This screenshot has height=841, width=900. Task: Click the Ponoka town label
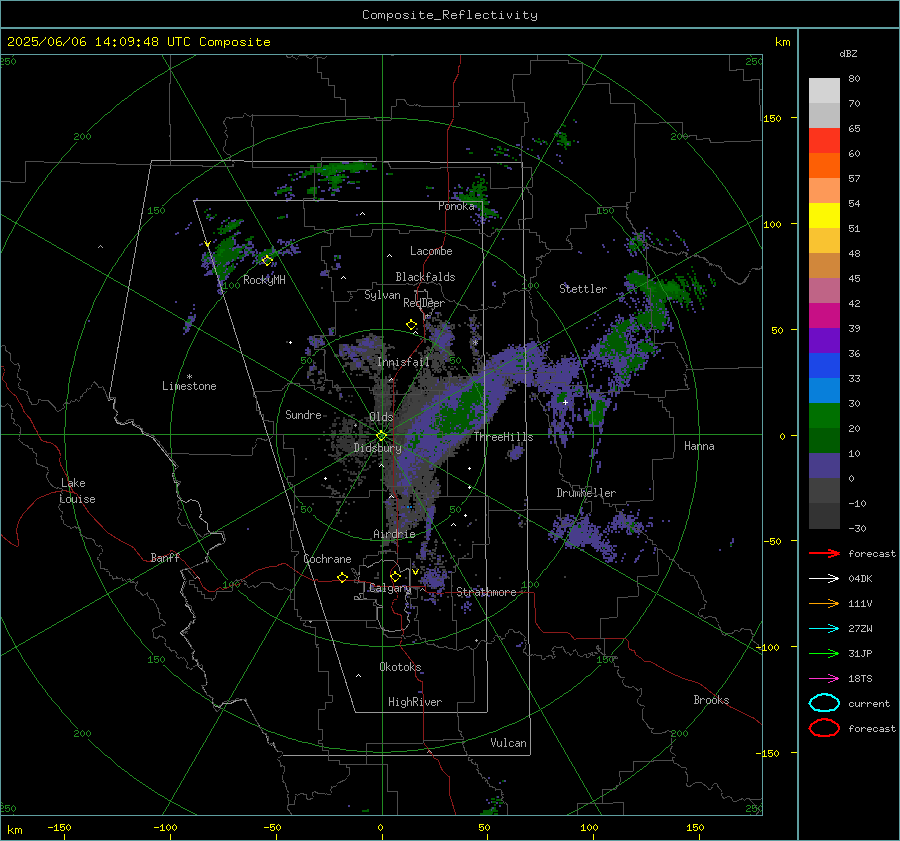[x=456, y=206]
